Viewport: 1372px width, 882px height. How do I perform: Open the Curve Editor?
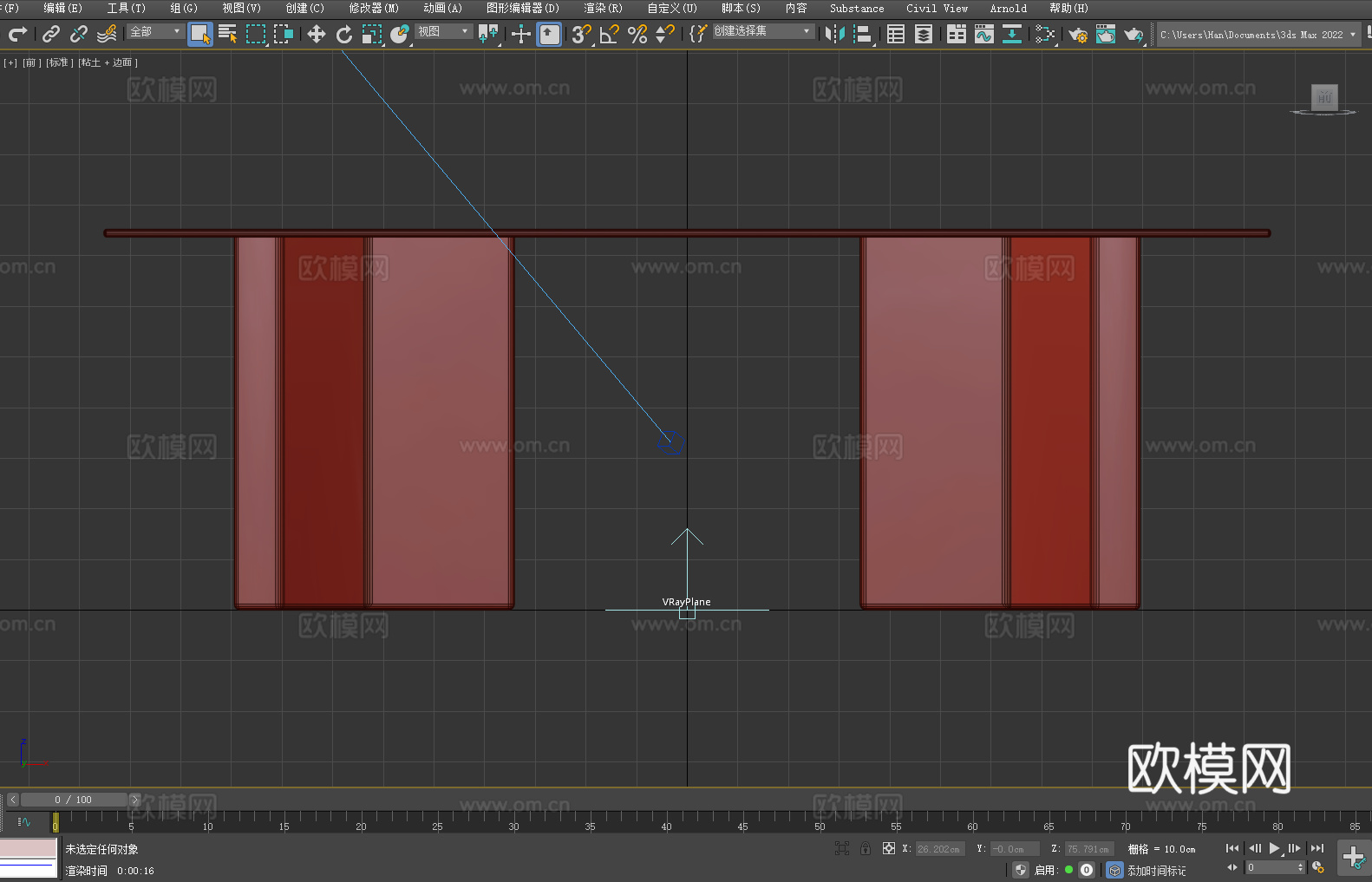pos(984,34)
